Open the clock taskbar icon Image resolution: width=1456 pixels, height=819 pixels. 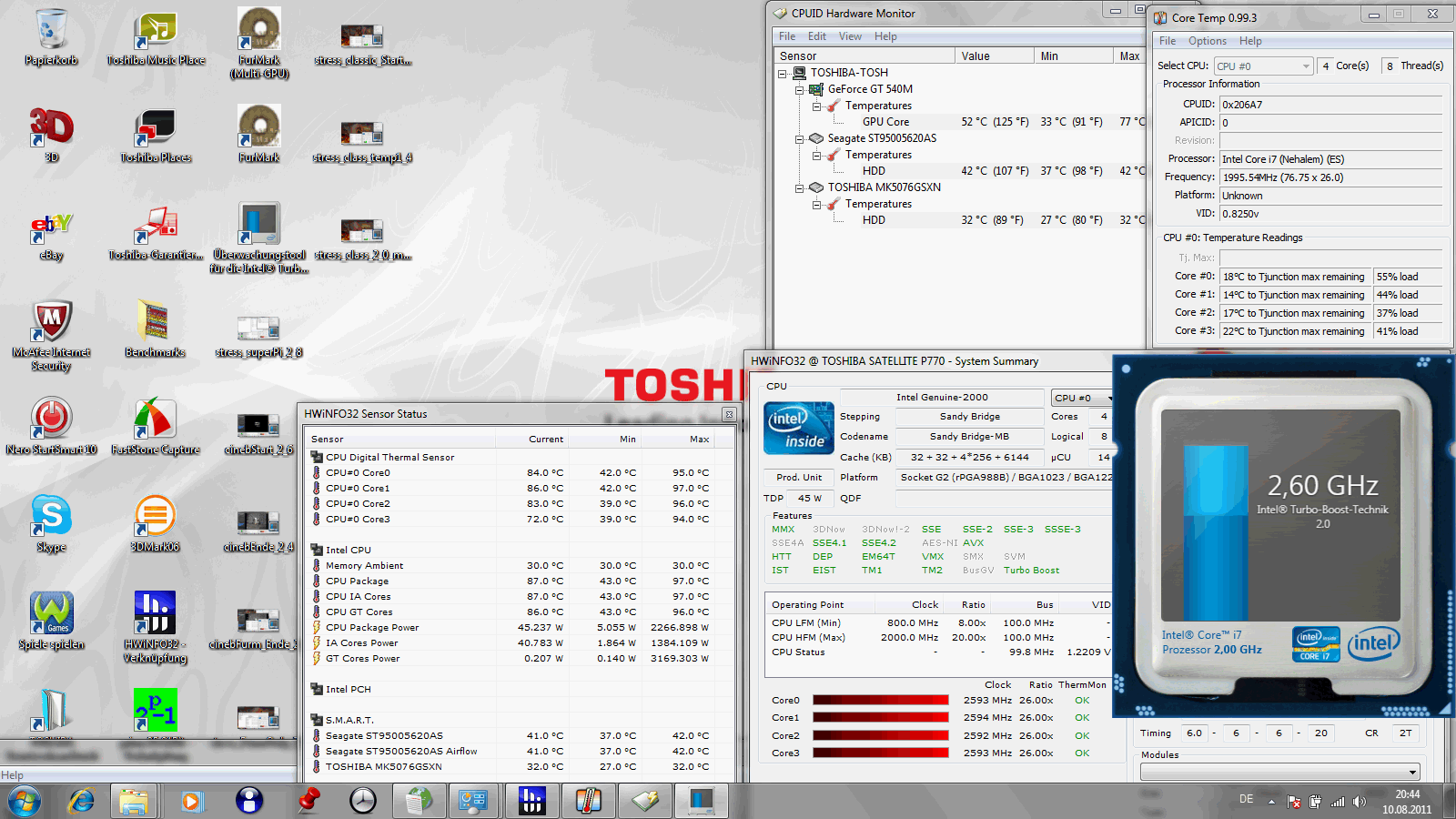(363, 801)
